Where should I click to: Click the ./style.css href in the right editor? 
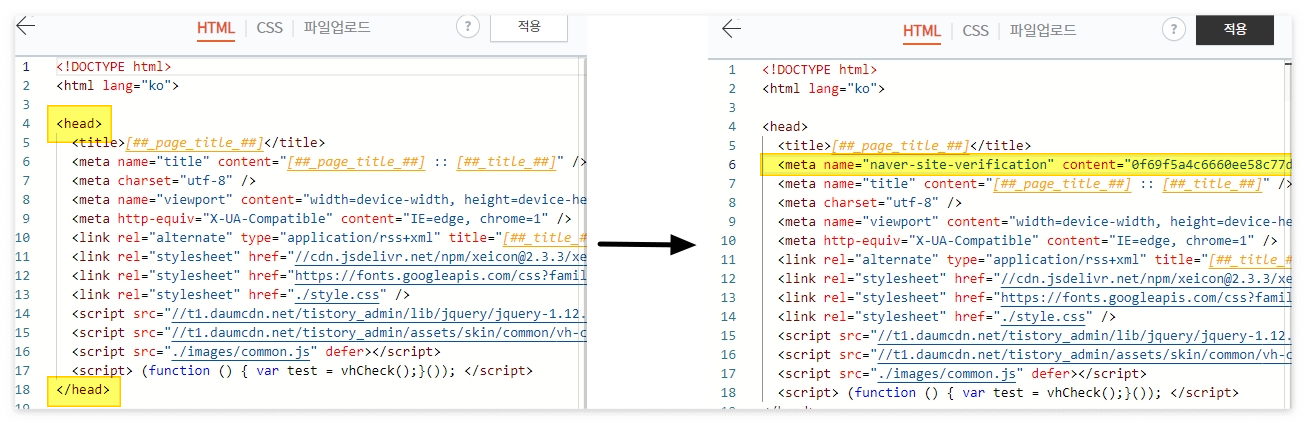click(x=1044, y=317)
